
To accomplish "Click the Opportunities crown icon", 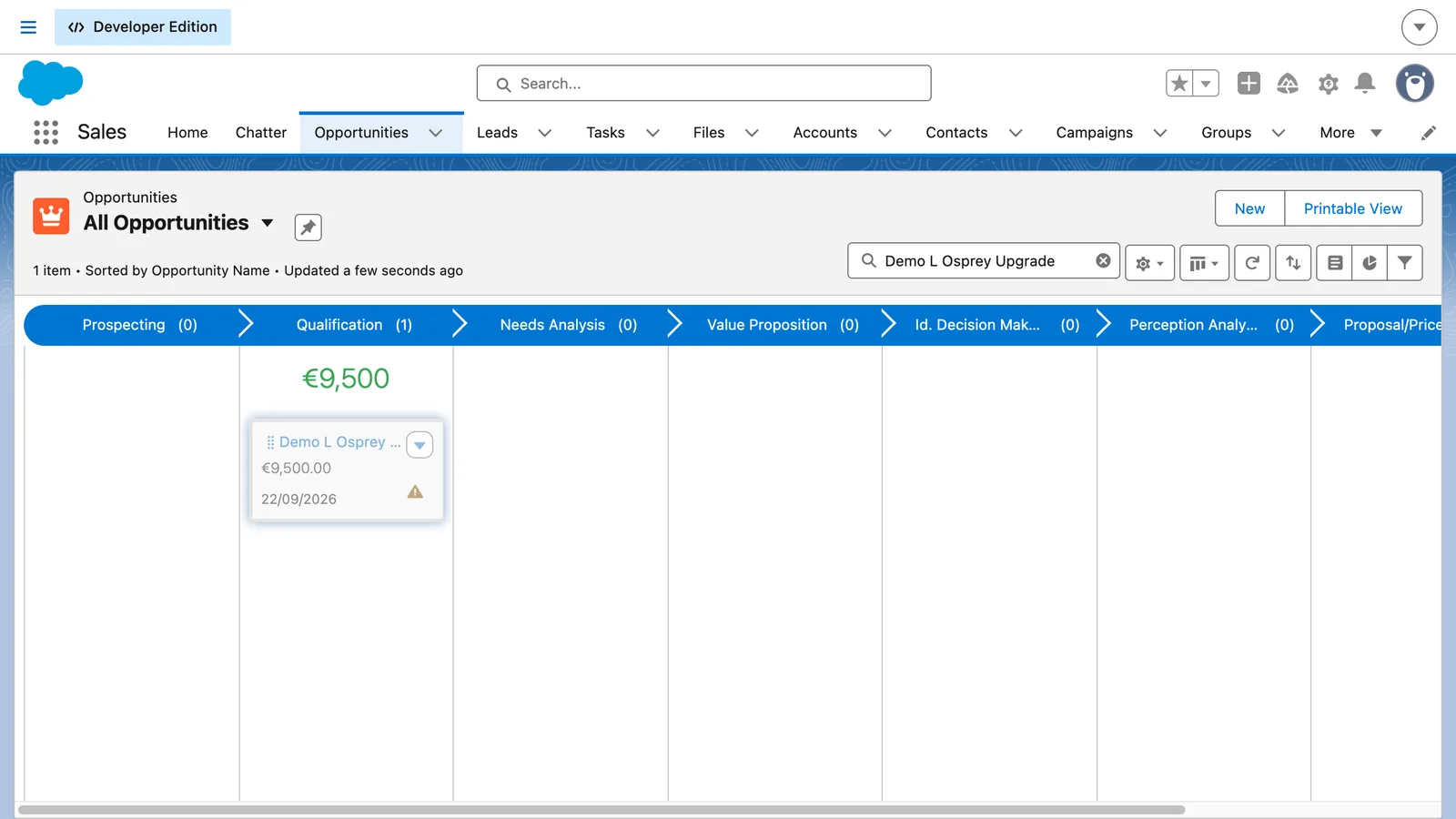I will 51,216.
